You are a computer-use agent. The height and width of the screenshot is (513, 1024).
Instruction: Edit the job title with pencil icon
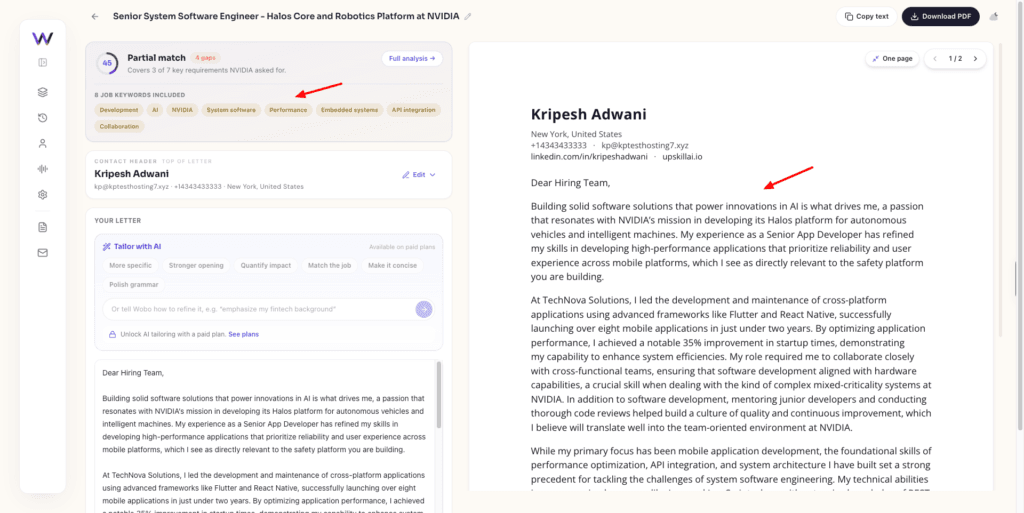[x=468, y=16]
